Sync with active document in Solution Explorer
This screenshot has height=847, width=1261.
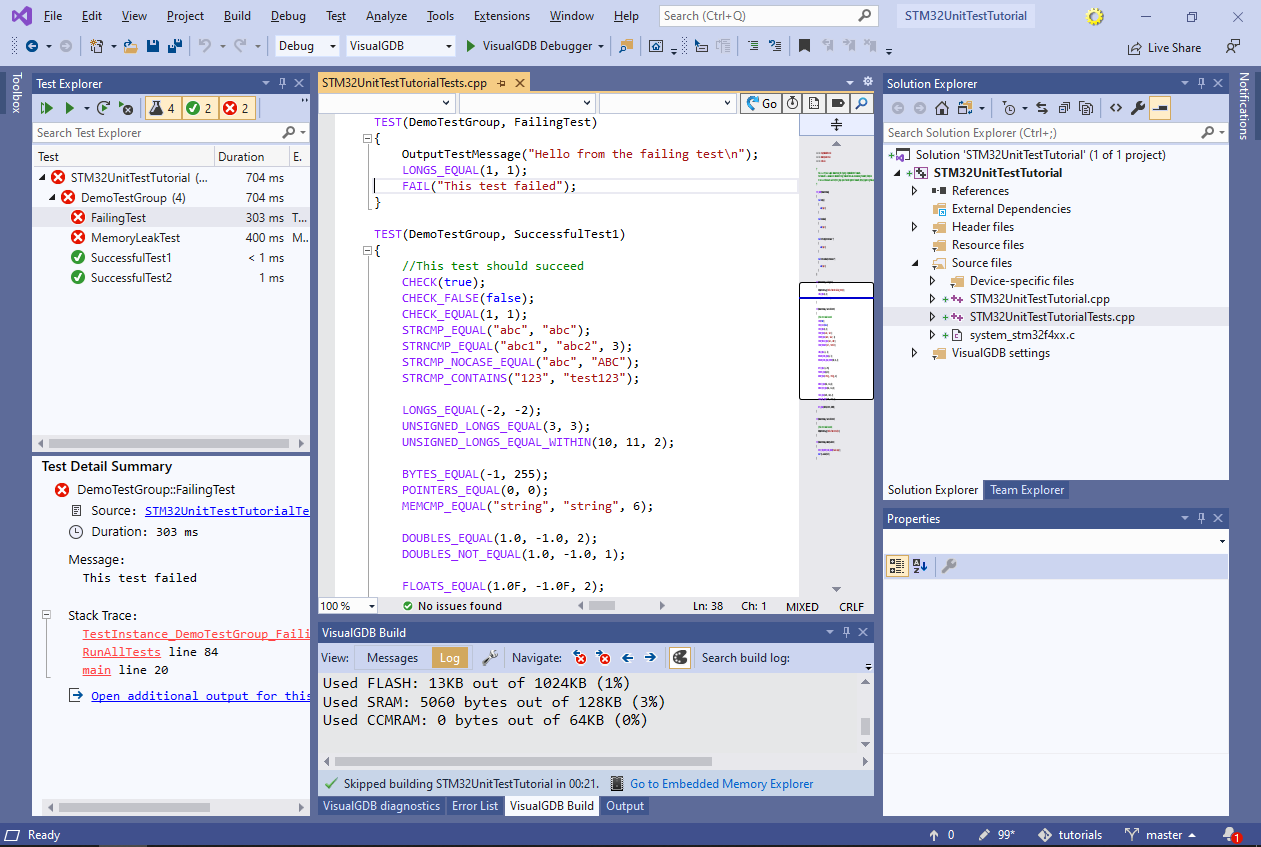[x=1042, y=108]
